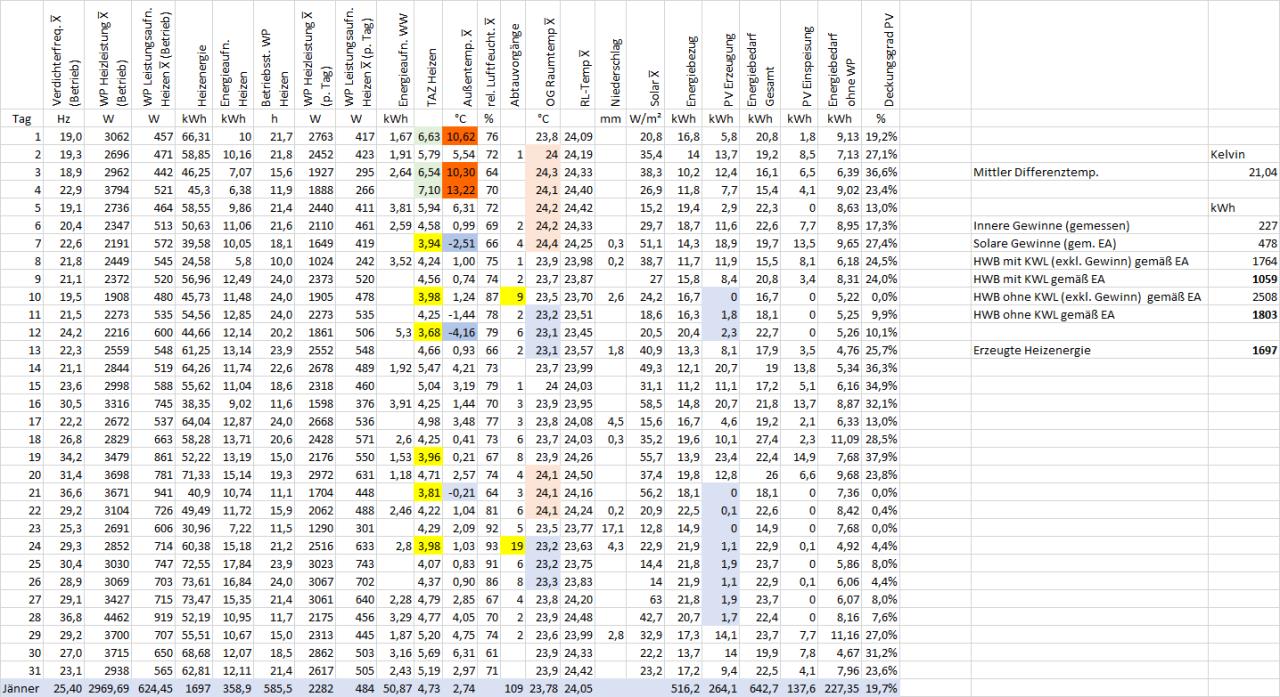Click the 'HWB mit KWL gemäß EA' label
The height and width of the screenshot is (697, 1280).
pos(1043,280)
